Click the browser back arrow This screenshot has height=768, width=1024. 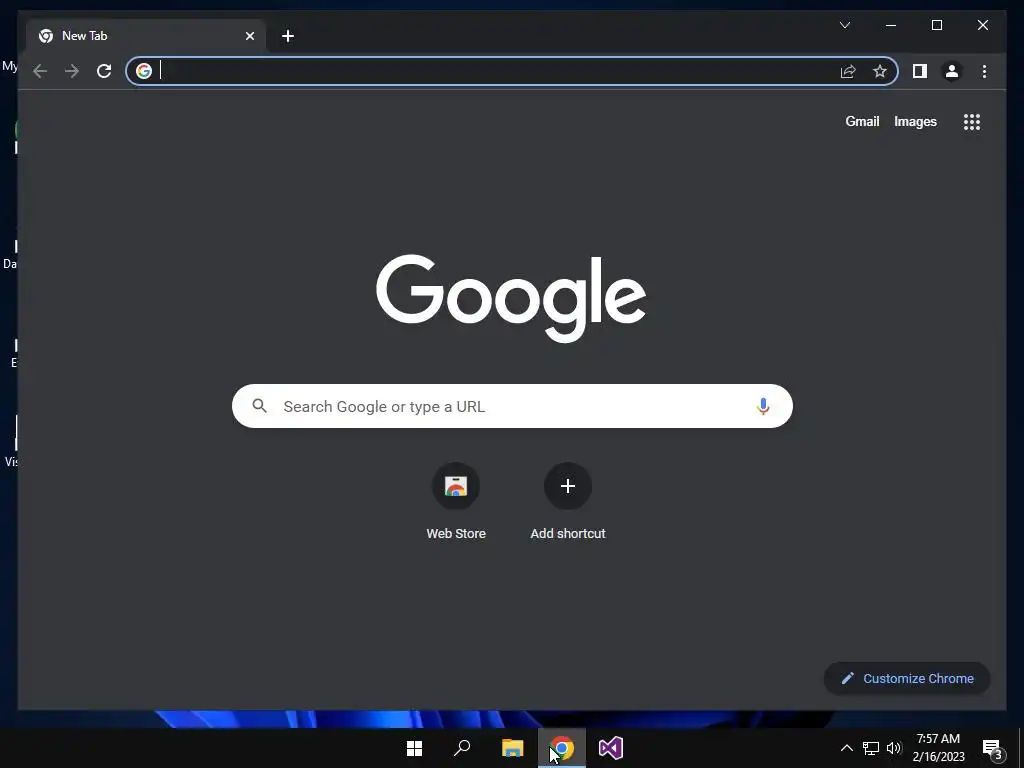click(x=40, y=71)
